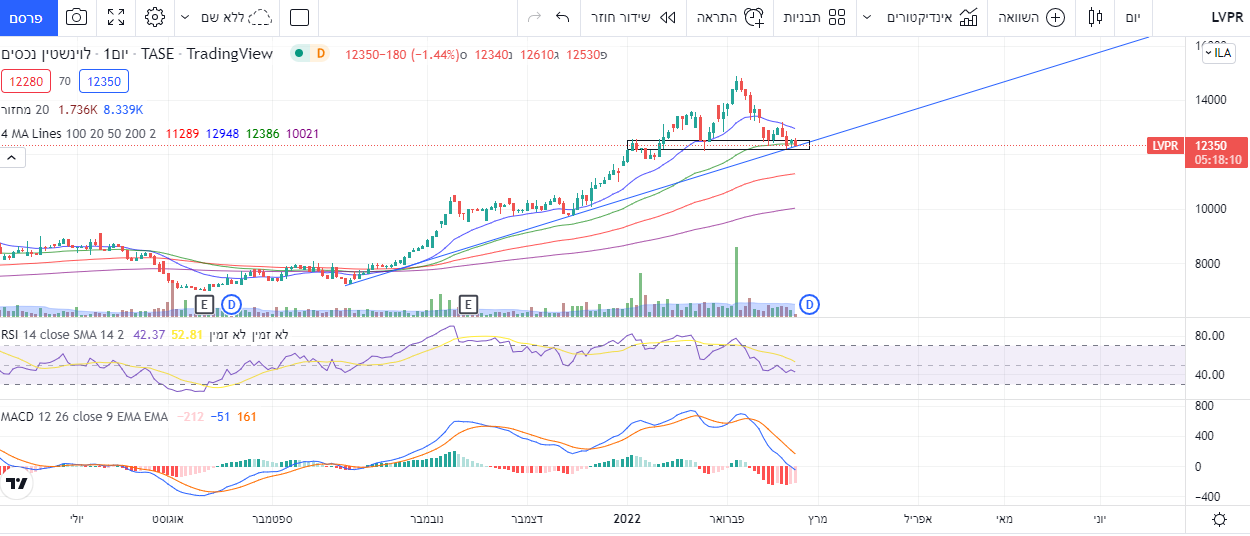
Task: Click the Publish (פרסם) button
Action: pos(27,17)
